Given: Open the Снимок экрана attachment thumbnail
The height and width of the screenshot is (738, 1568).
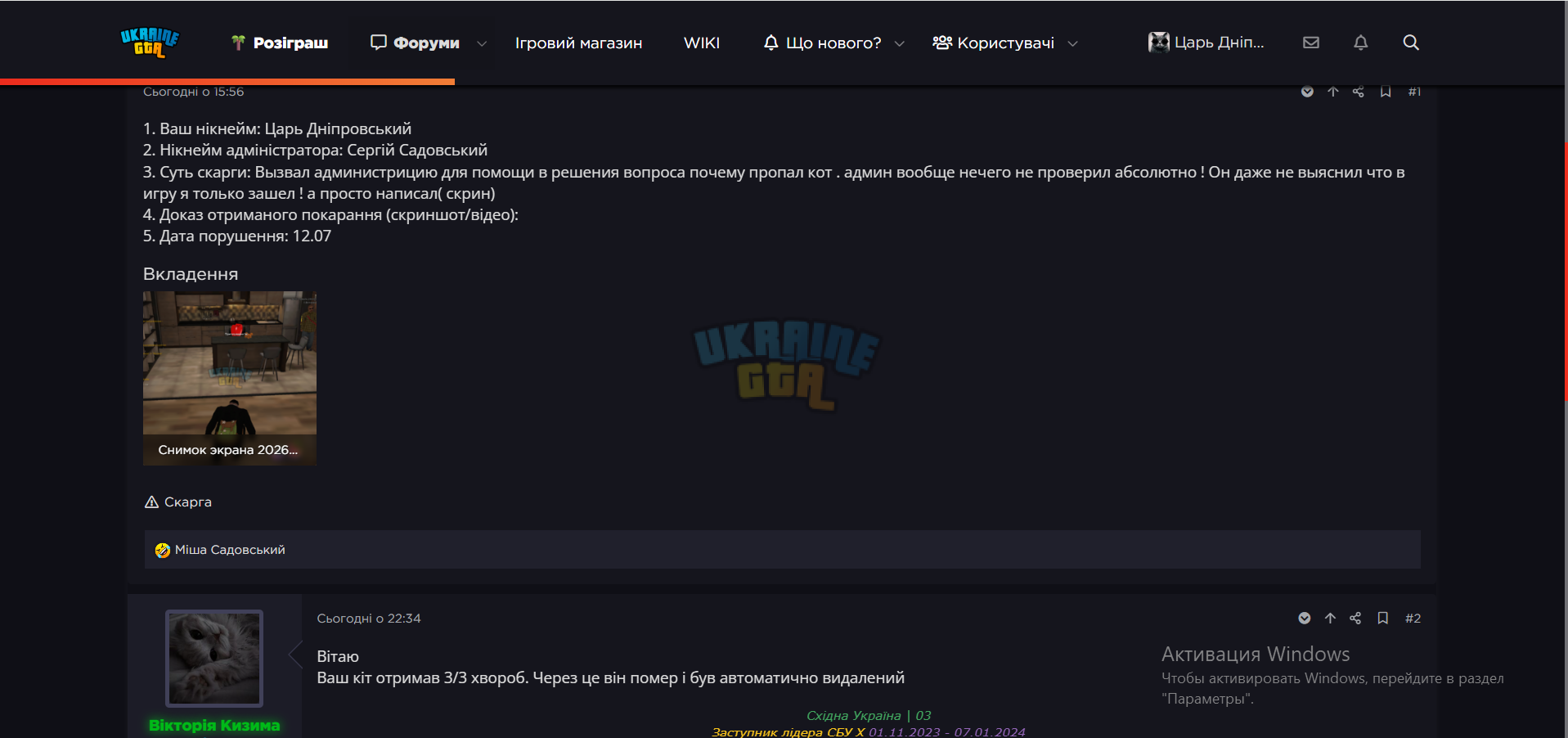Looking at the screenshot, I should (x=230, y=378).
